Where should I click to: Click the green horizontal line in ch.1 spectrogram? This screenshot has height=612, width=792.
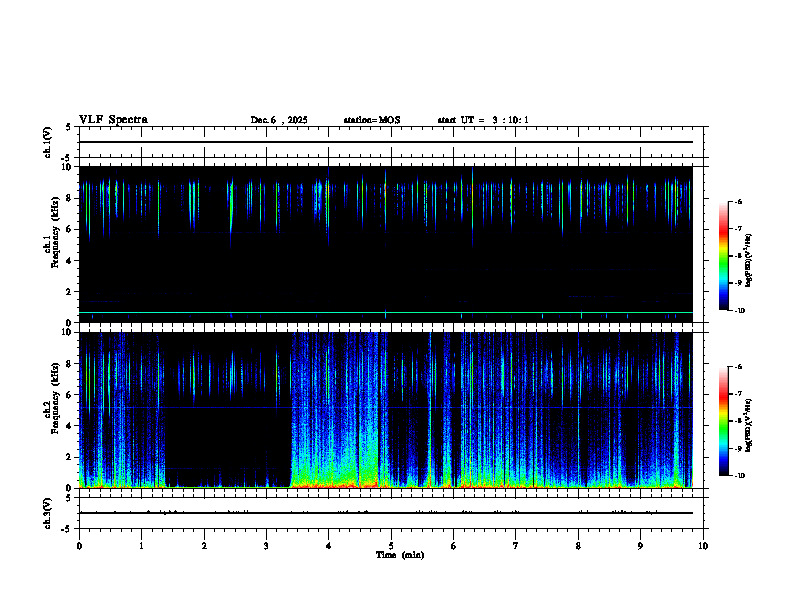click(x=386, y=313)
